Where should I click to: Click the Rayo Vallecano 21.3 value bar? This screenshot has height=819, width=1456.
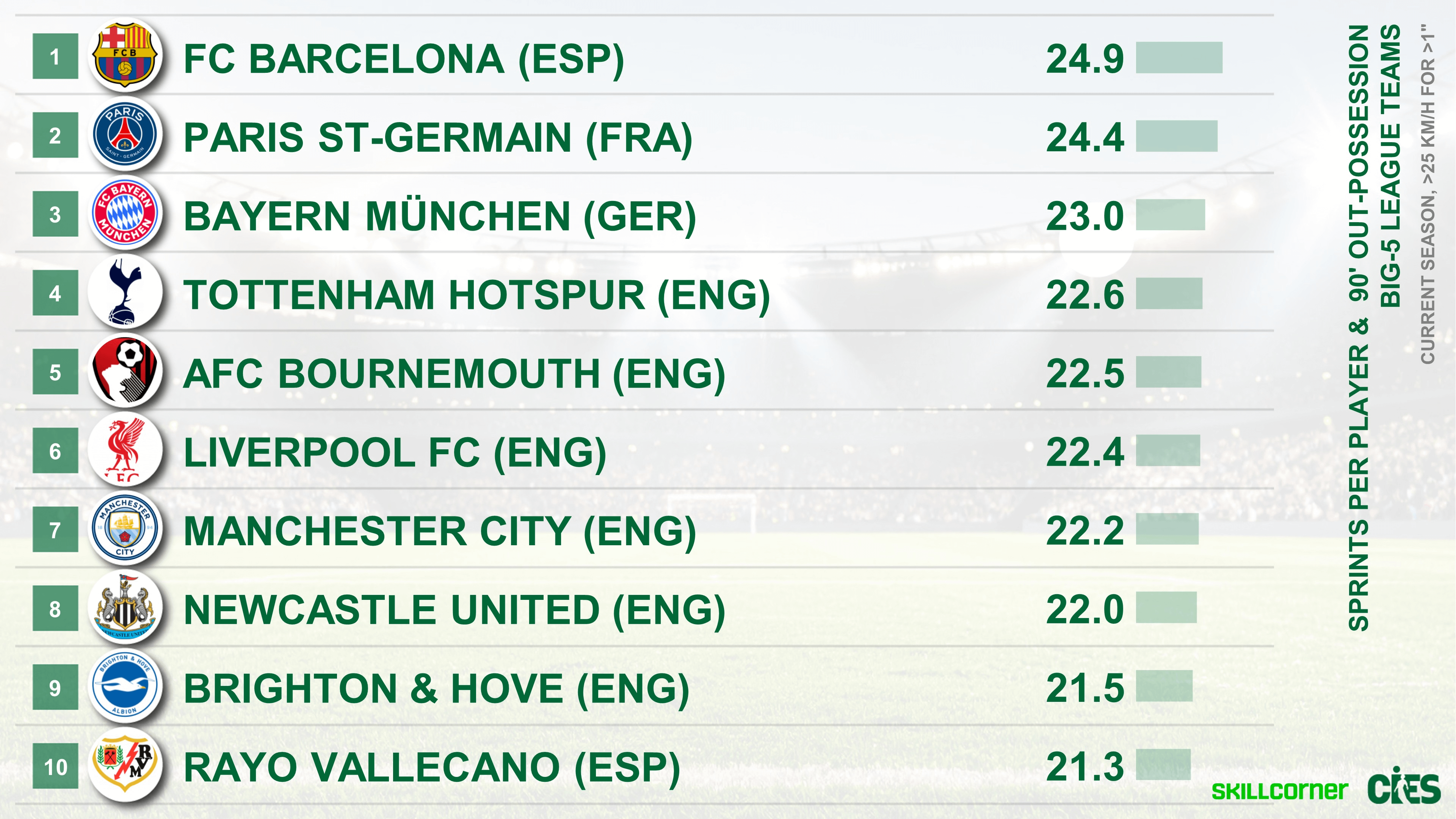pyautogui.click(x=1163, y=765)
